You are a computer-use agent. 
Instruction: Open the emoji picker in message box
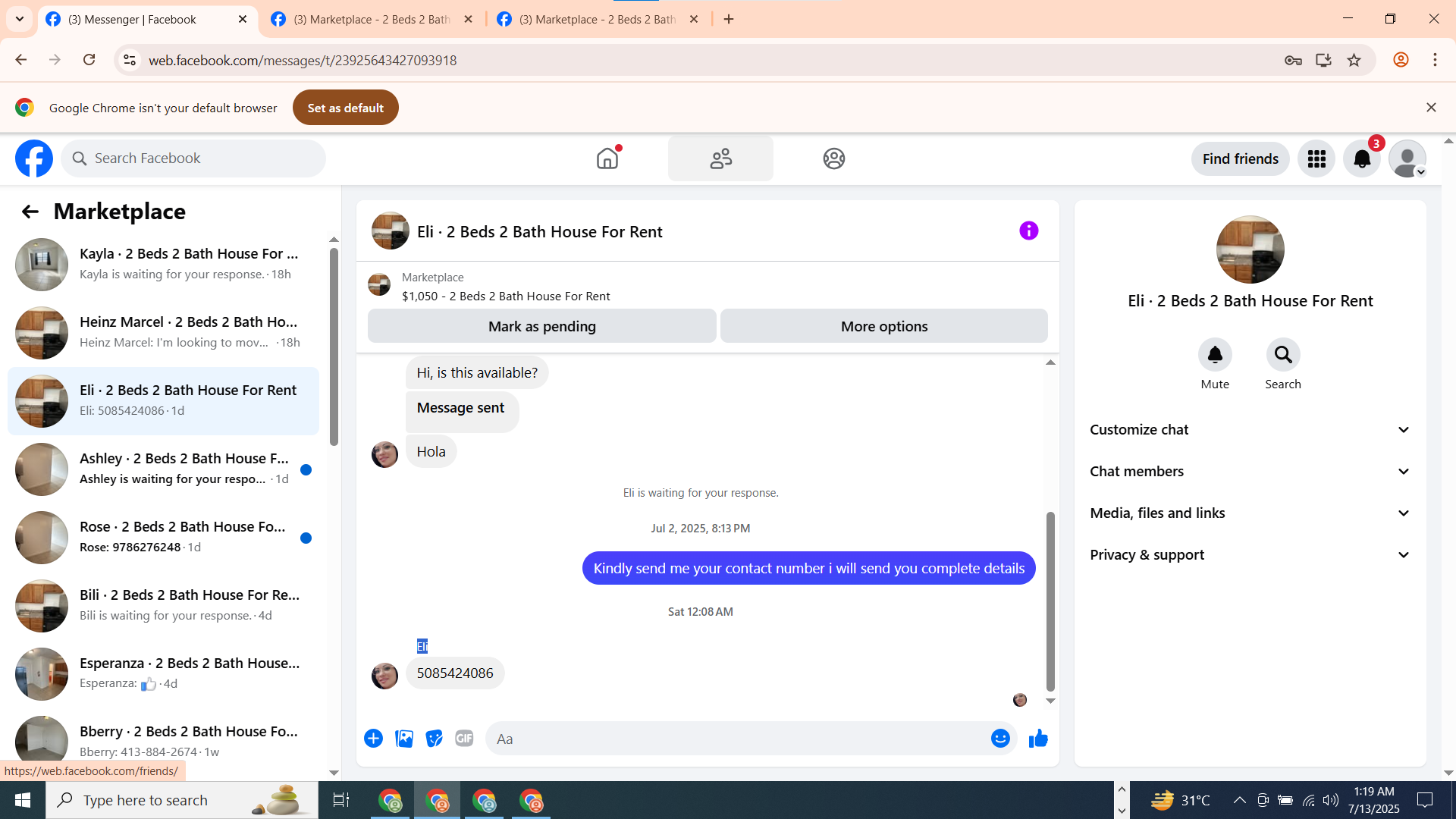[x=1000, y=739]
